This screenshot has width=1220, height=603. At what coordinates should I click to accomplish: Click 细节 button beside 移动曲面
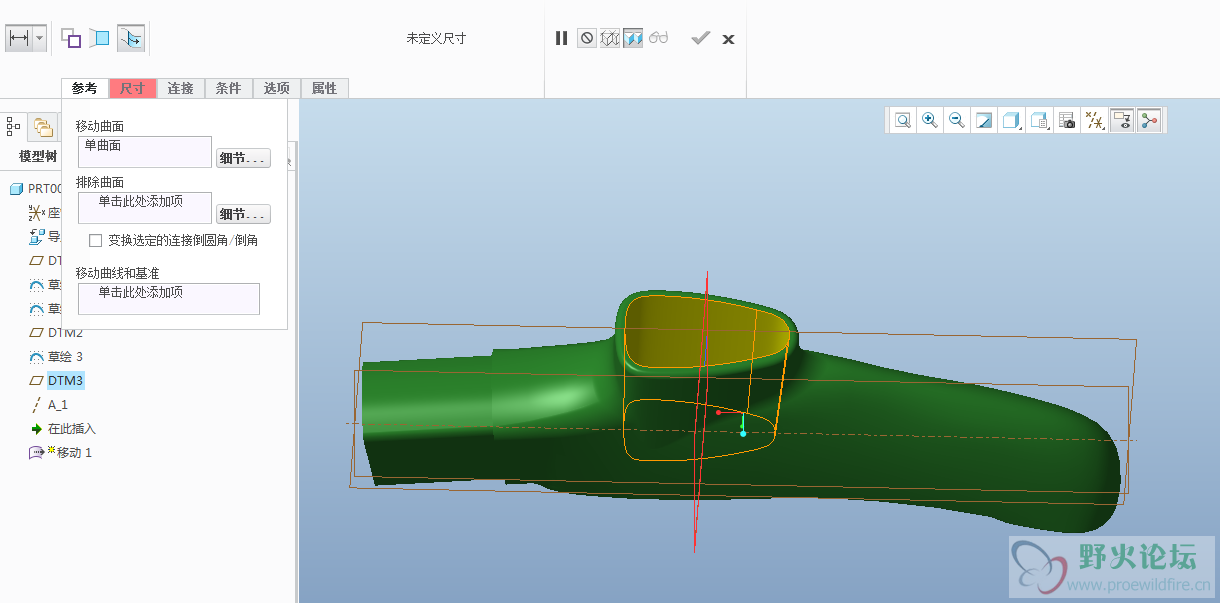tap(243, 158)
